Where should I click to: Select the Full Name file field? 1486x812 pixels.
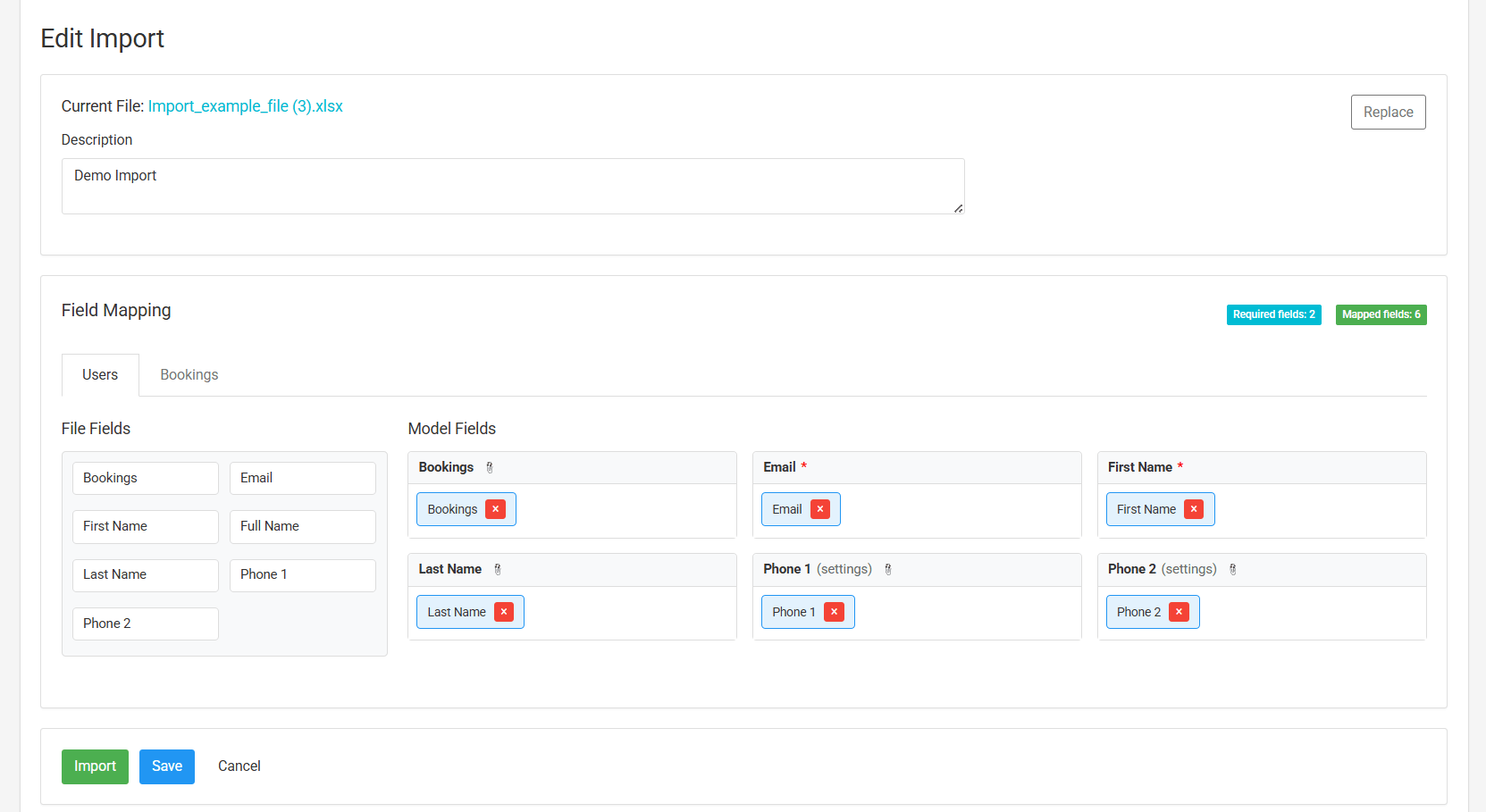click(302, 526)
